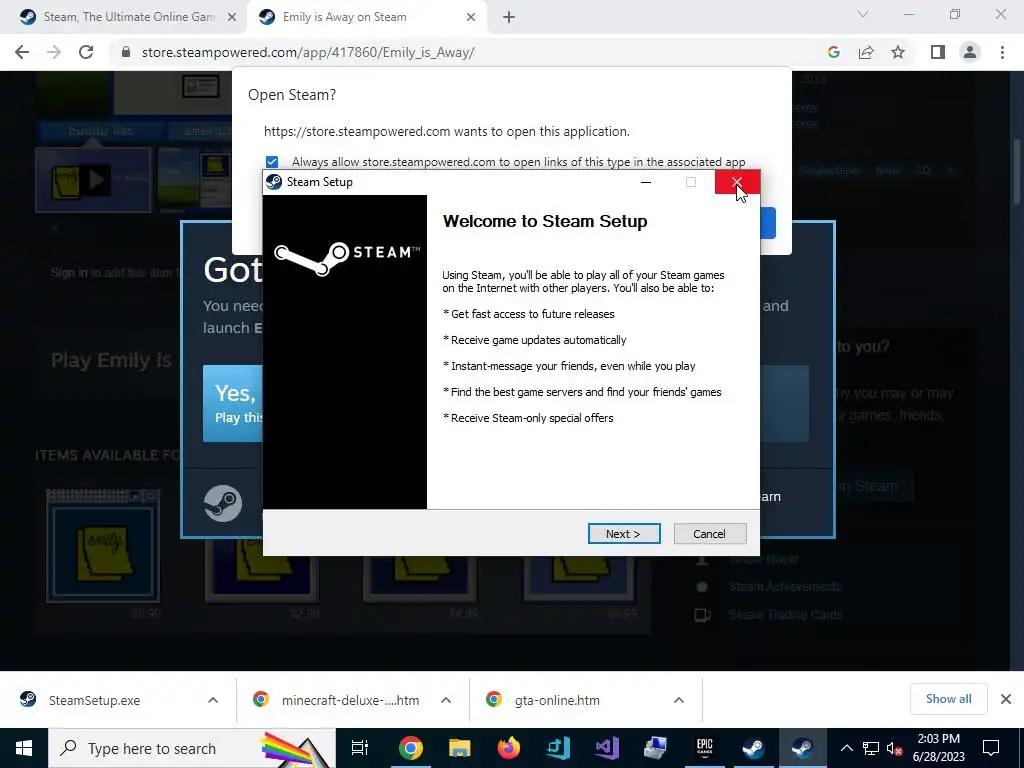Open Task View on taskbar
This screenshot has height=768, width=1024.
tap(360, 748)
